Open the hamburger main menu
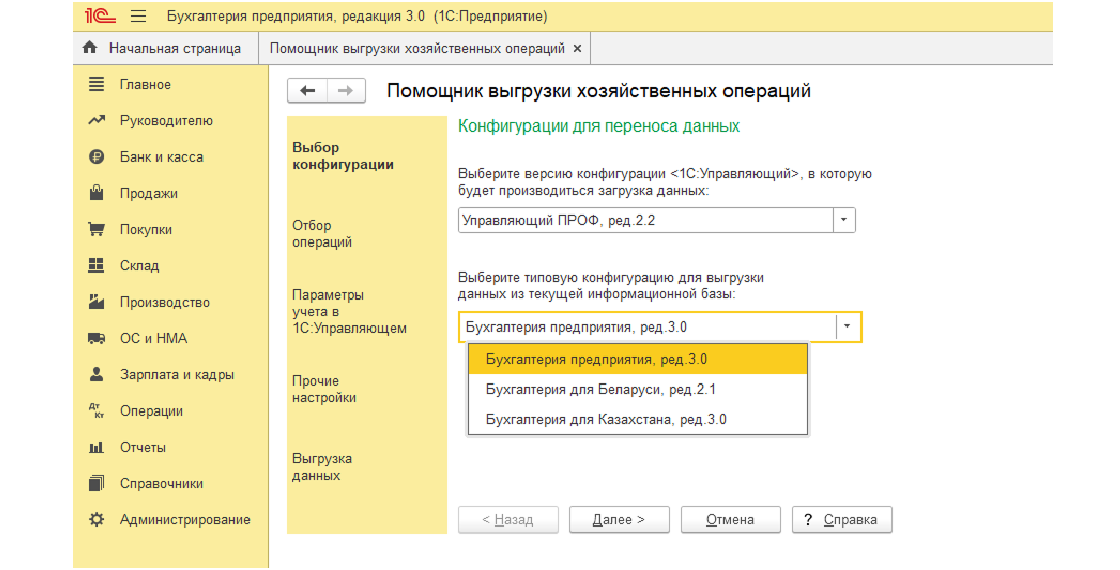The image size is (1120, 570). coord(139,16)
